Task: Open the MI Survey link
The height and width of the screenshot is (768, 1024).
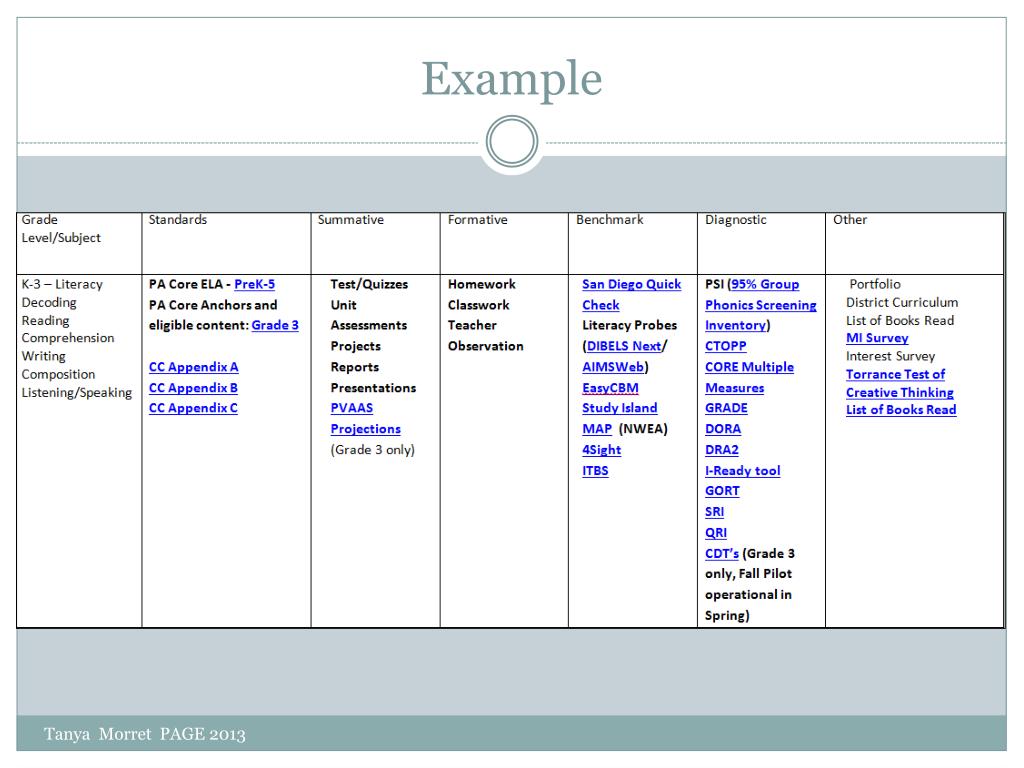Action: 877,338
